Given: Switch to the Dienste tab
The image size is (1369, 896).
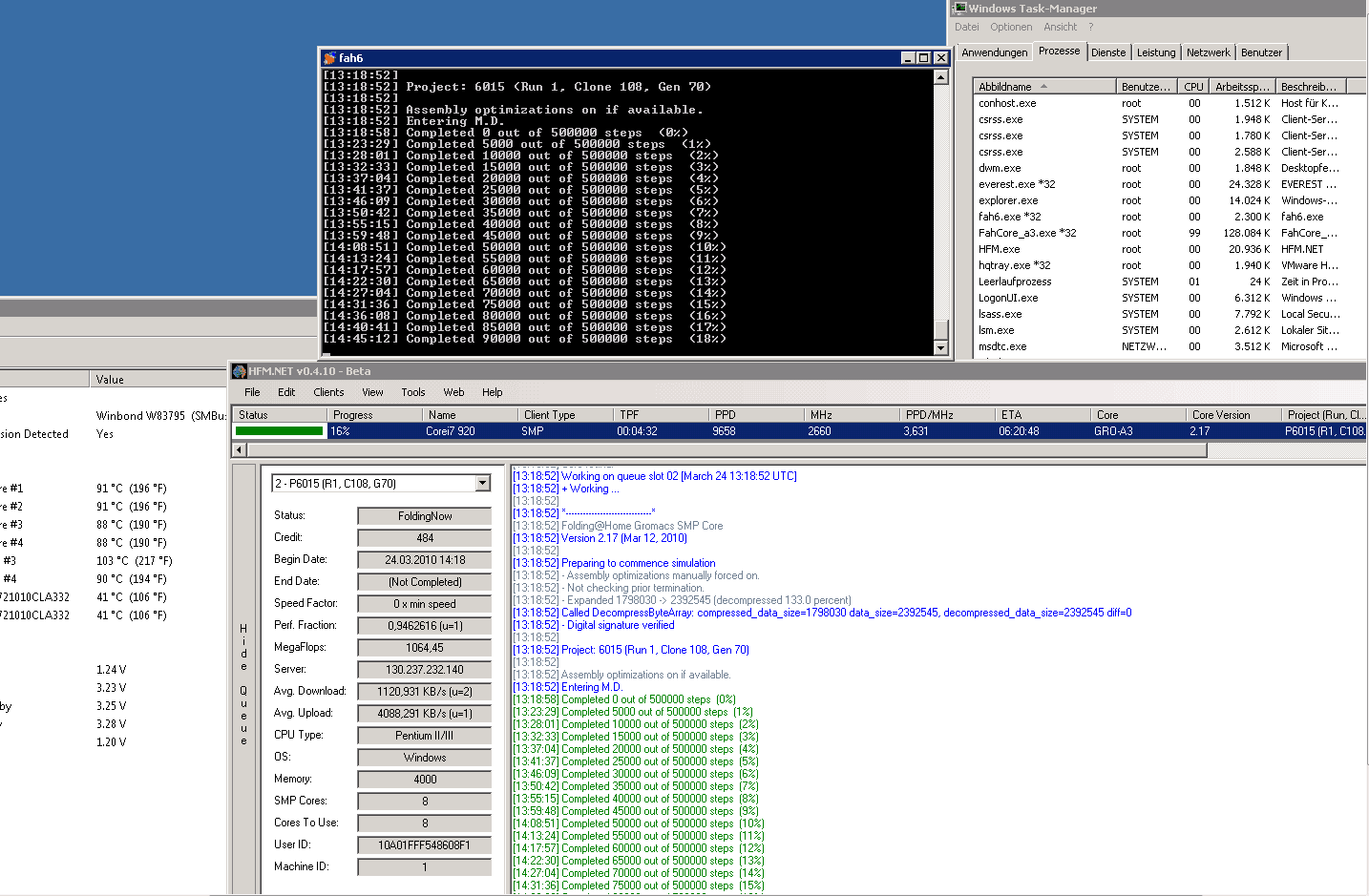Looking at the screenshot, I should tap(1108, 52).
